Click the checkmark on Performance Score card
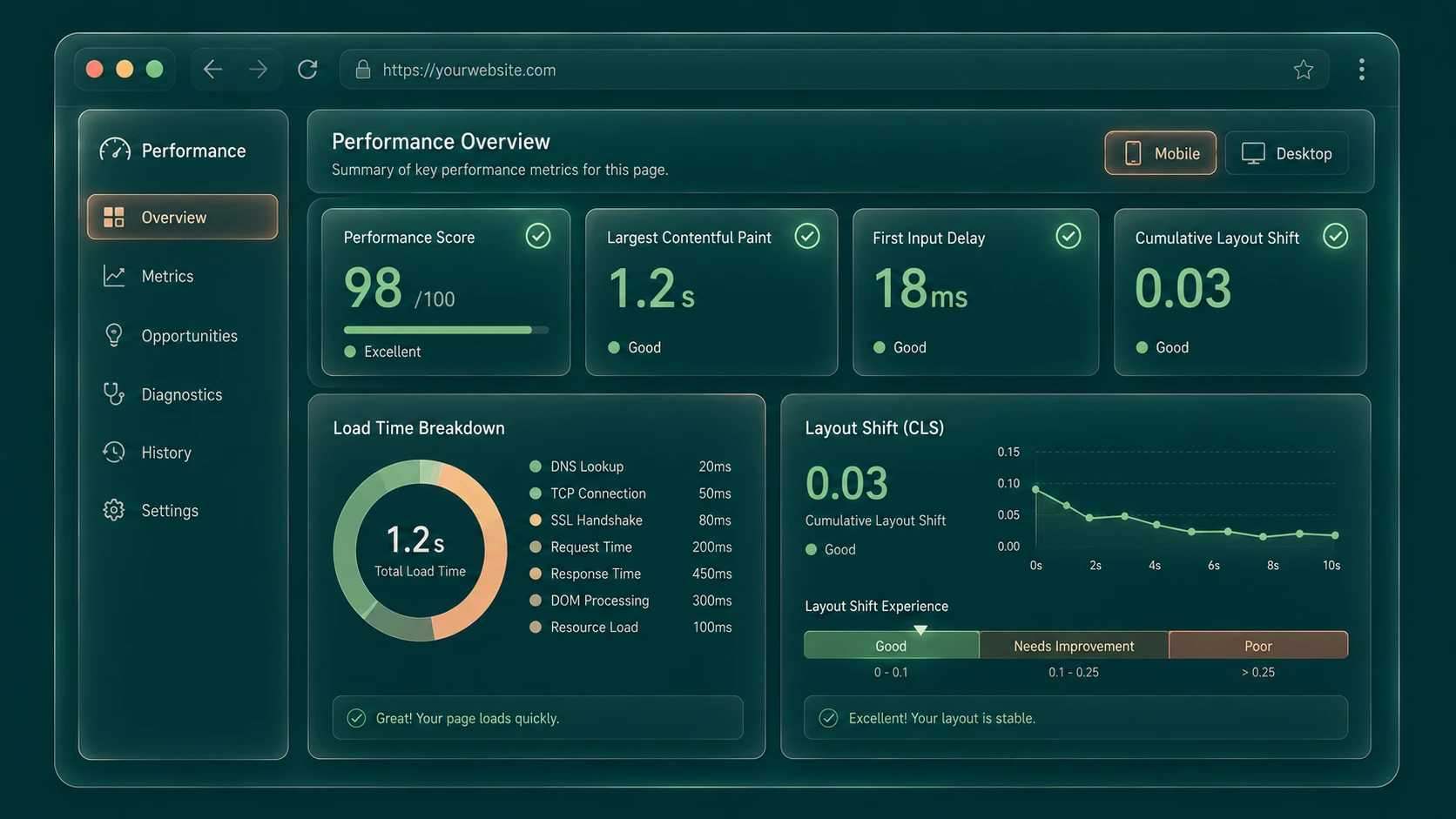This screenshot has height=819, width=1456. click(538, 236)
